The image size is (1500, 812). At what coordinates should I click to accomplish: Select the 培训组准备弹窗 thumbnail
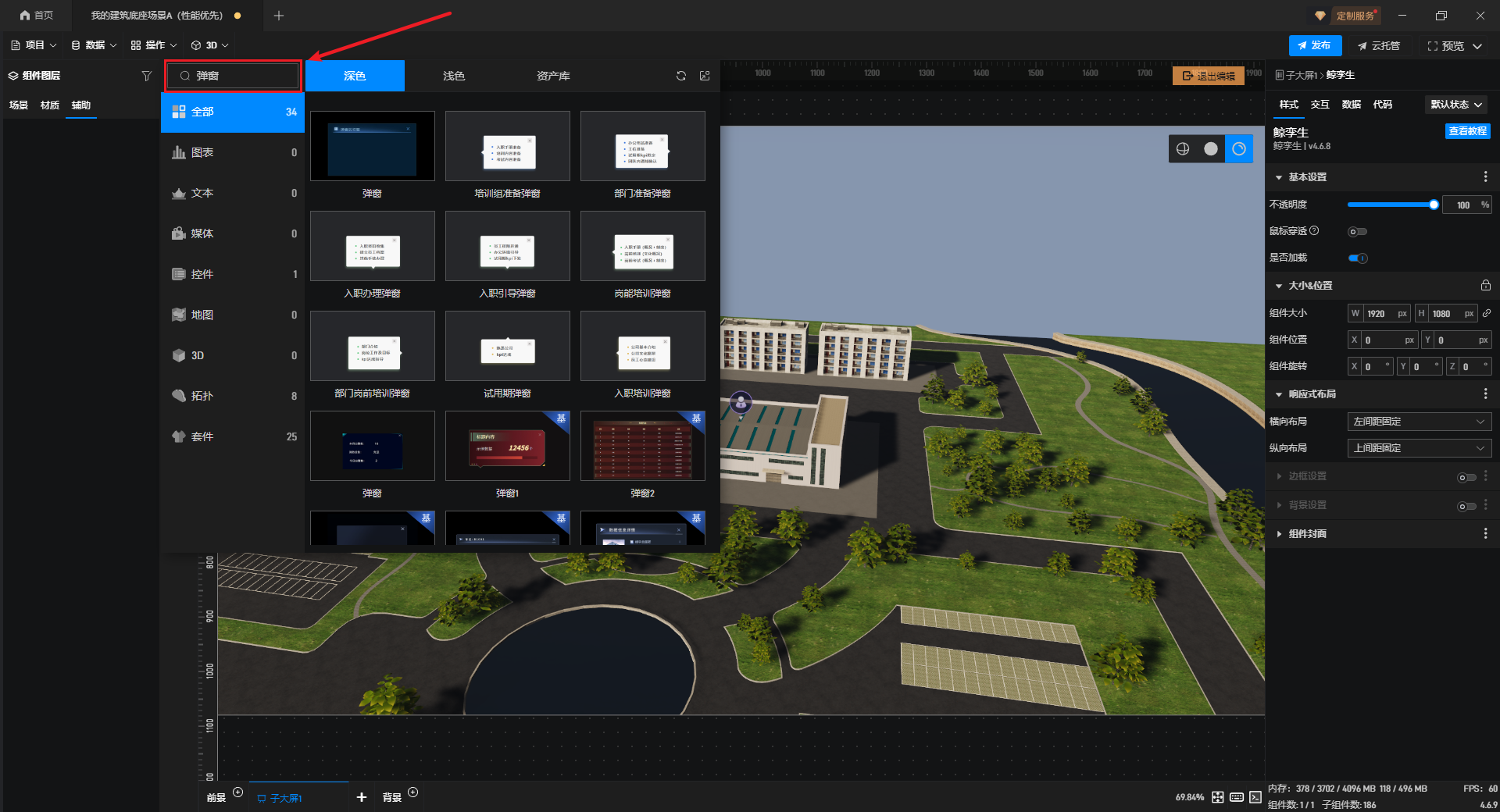(507, 146)
